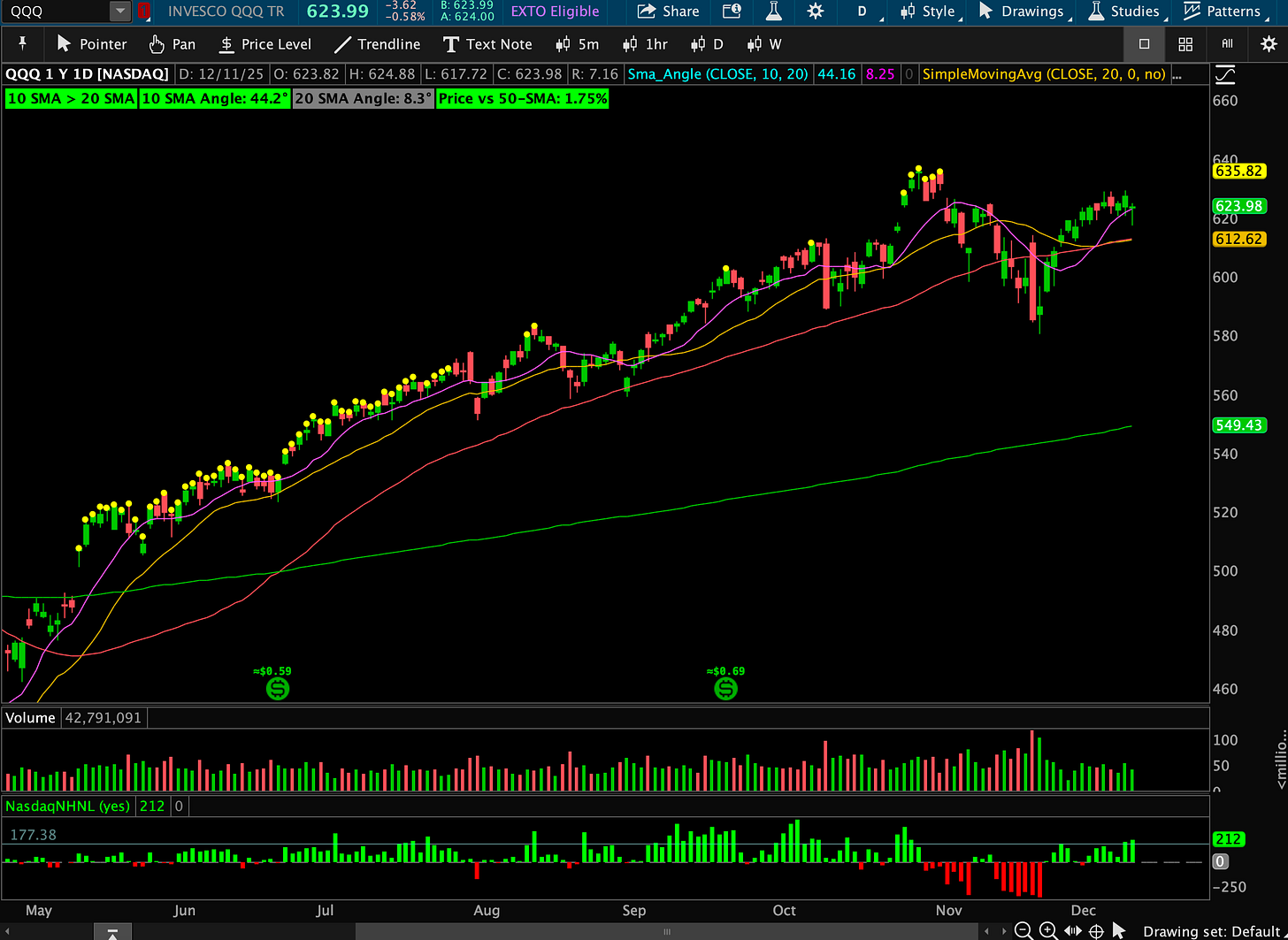
Task: Switch chart to 5m timeframe
Action: (577, 43)
